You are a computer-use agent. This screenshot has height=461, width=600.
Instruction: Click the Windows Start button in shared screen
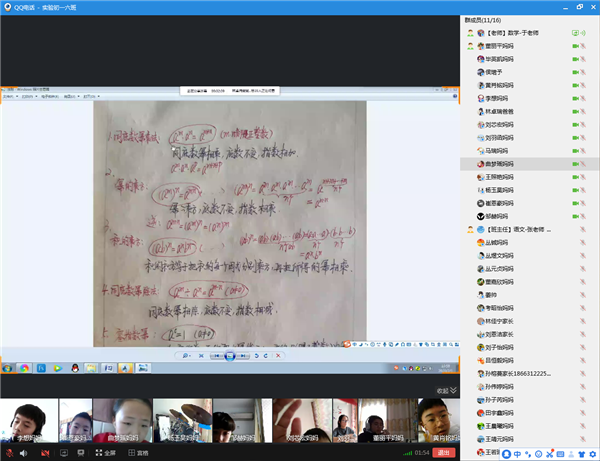tap(7, 369)
